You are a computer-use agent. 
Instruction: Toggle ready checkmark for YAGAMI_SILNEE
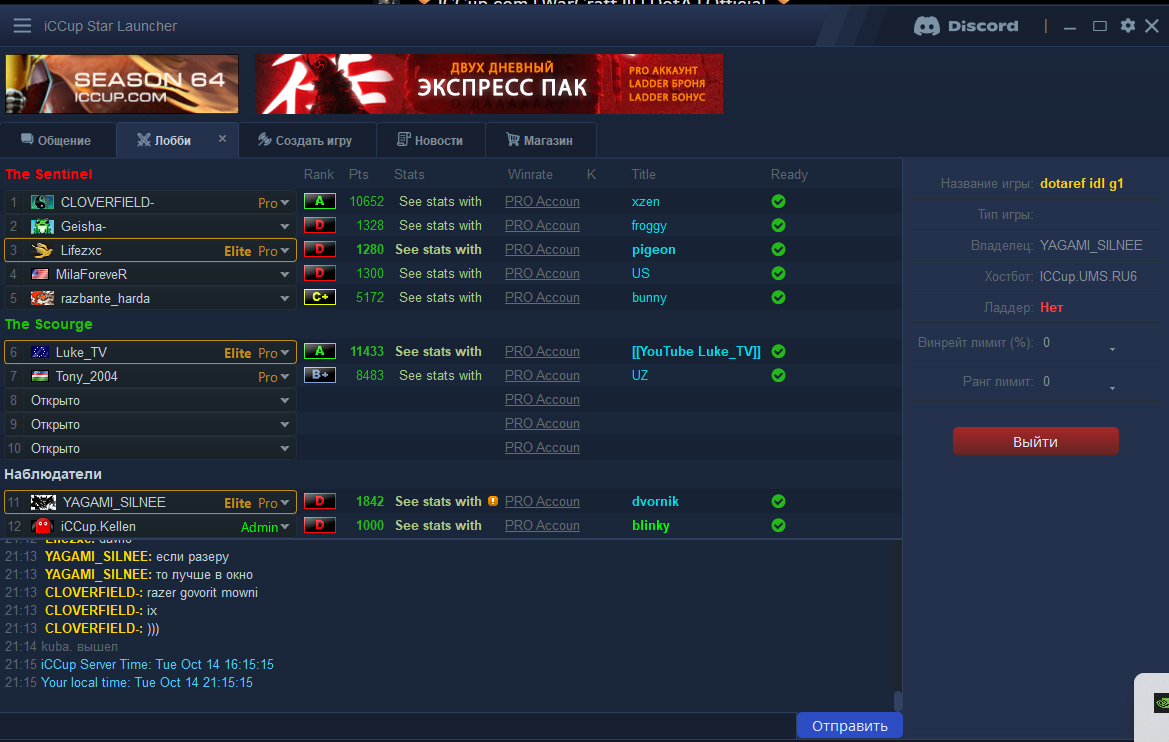click(x=778, y=501)
